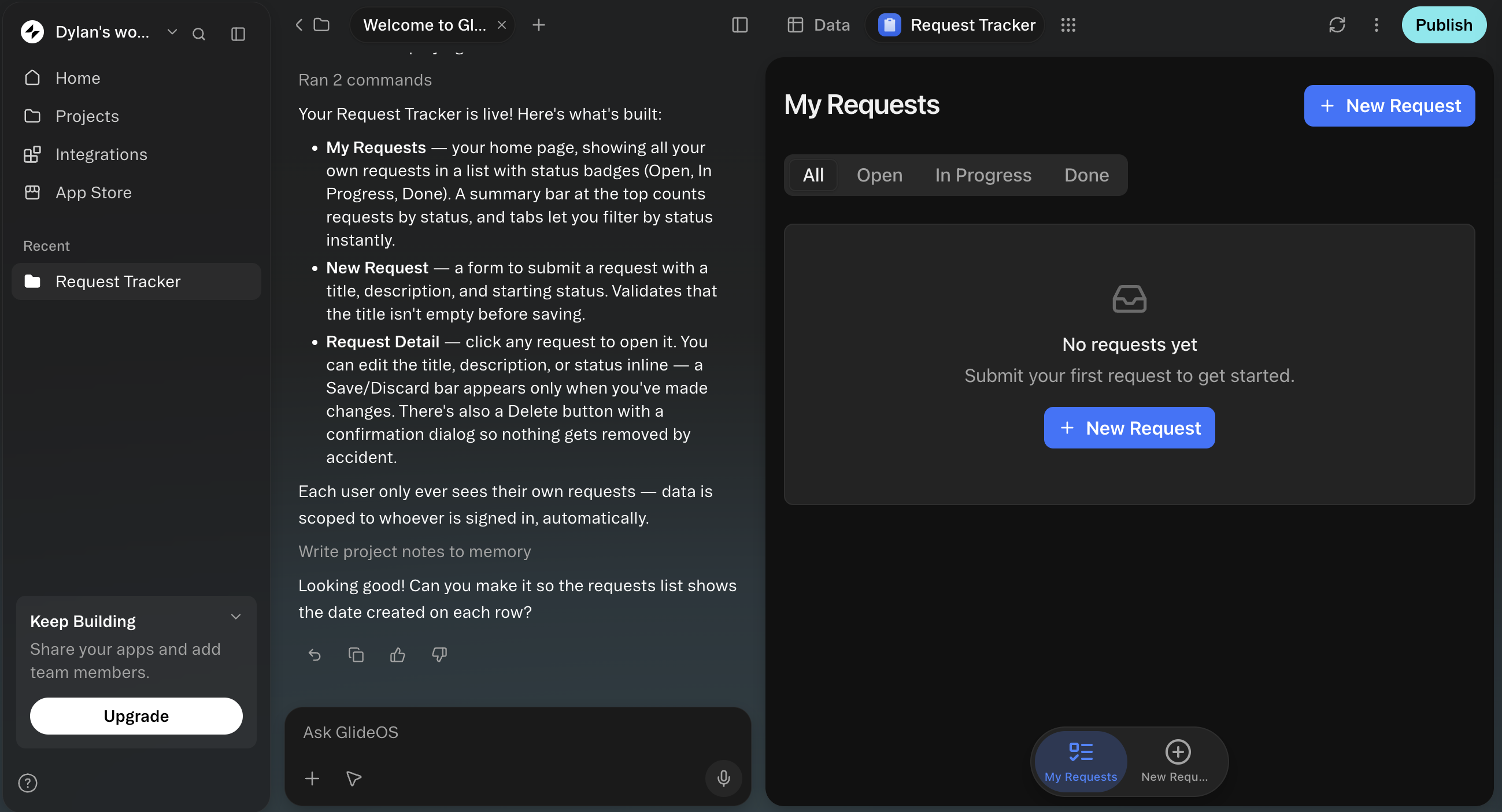1502x812 pixels.
Task: Open the workspace search icon
Action: [x=199, y=34]
